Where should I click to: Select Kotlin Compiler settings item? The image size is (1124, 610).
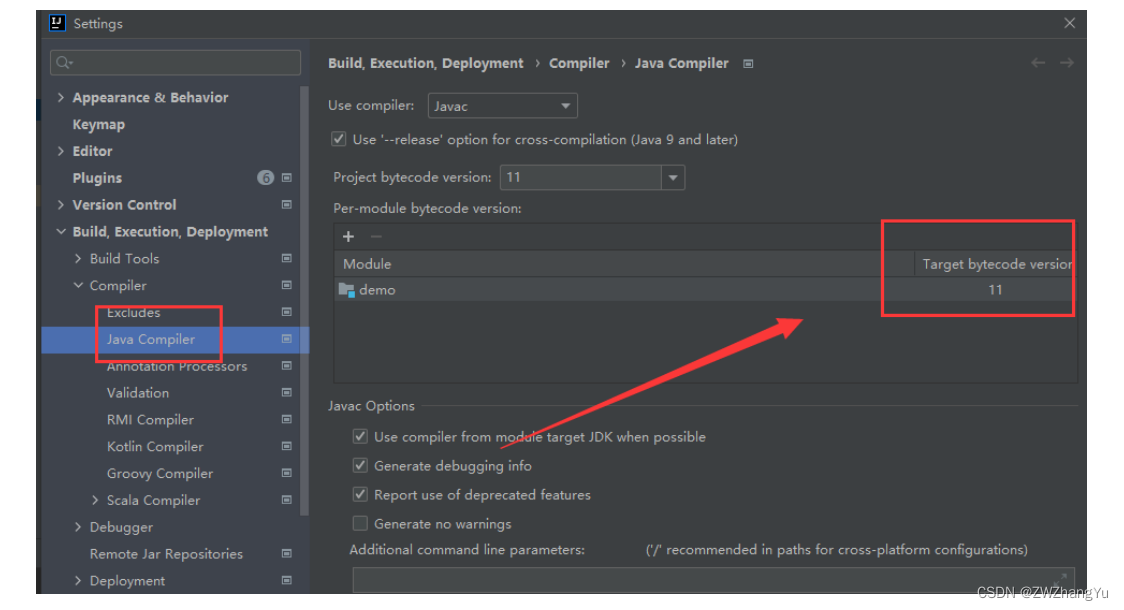click(x=155, y=447)
